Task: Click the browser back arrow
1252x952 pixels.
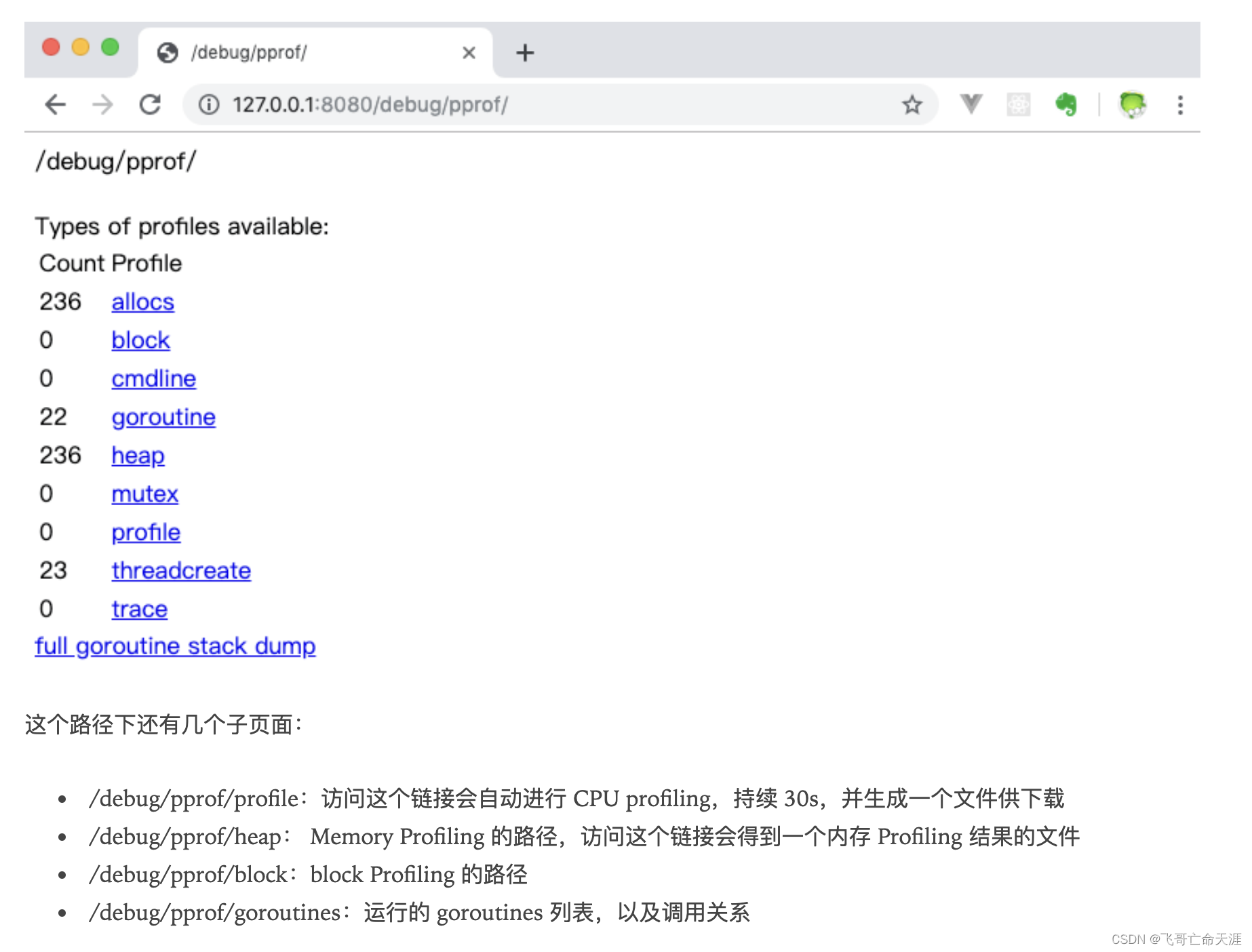Action: [55, 104]
